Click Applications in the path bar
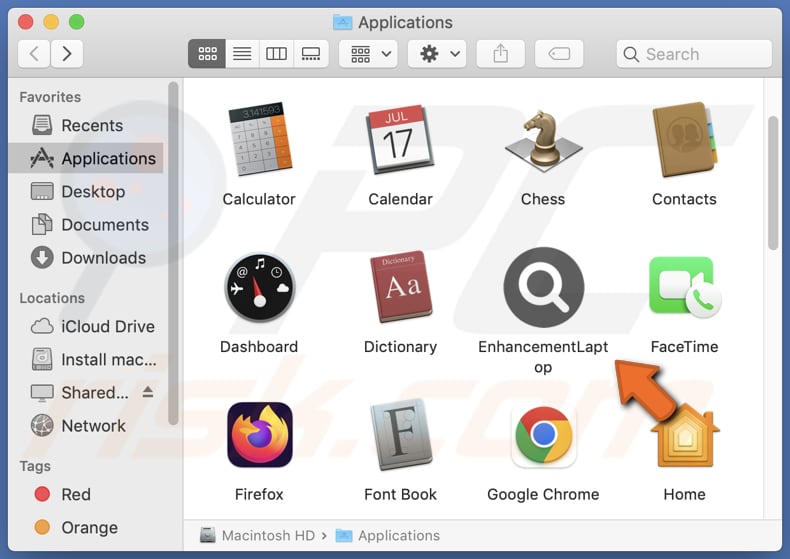The width and height of the screenshot is (790, 559). pyautogui.click(x=387, y=535)
